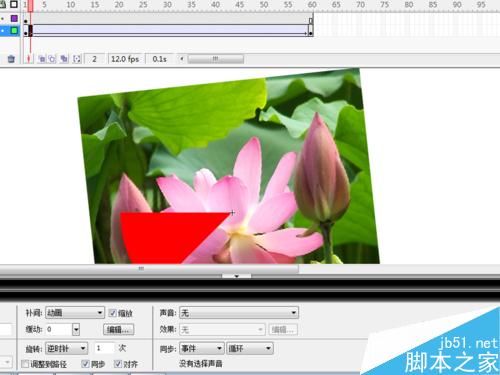Image resolution: width=500 pixels, height=375 pixels.
Task: Open the 效果 effect dropdown
Action: [222, 330]
